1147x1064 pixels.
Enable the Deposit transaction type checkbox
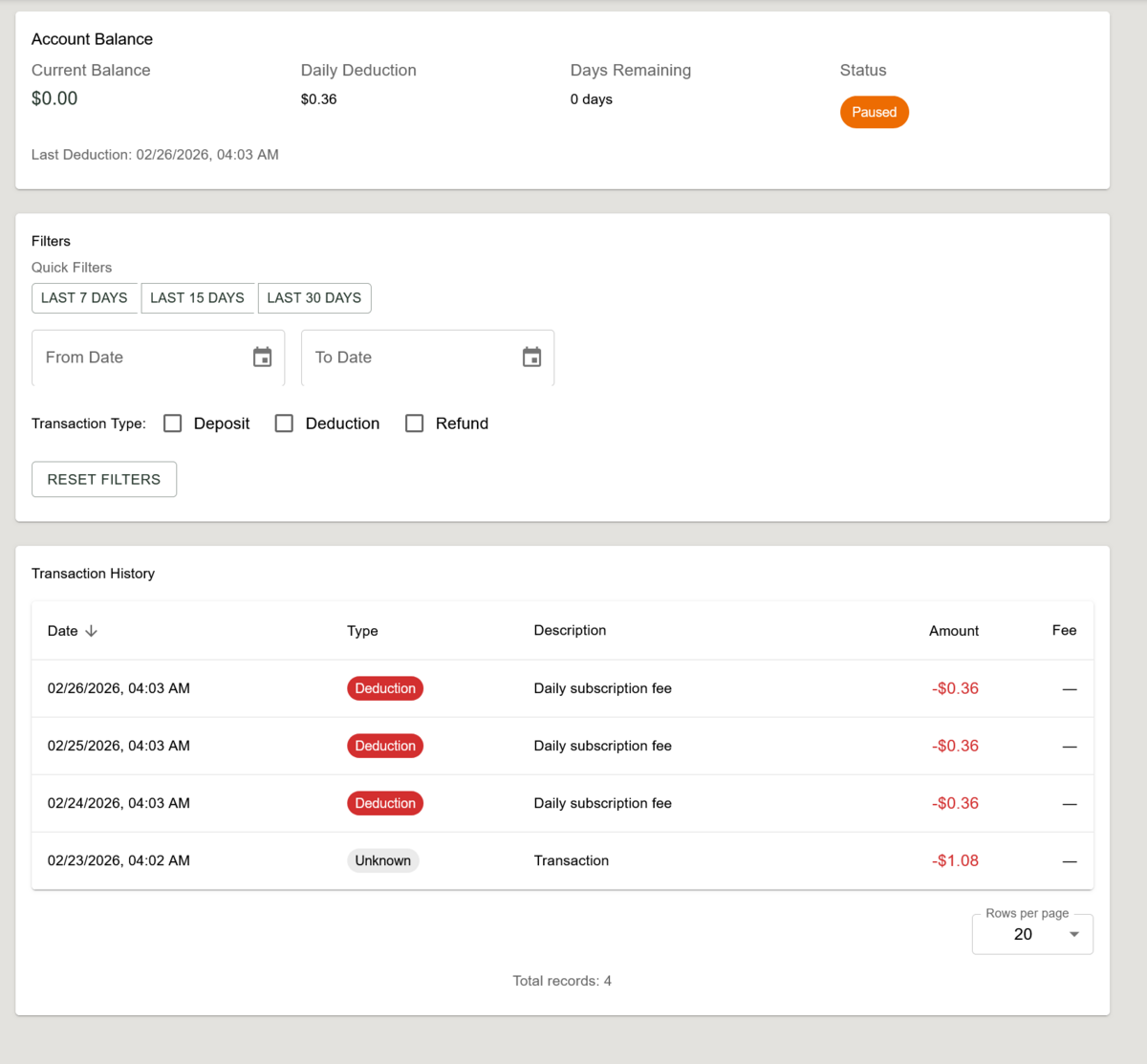173,423
